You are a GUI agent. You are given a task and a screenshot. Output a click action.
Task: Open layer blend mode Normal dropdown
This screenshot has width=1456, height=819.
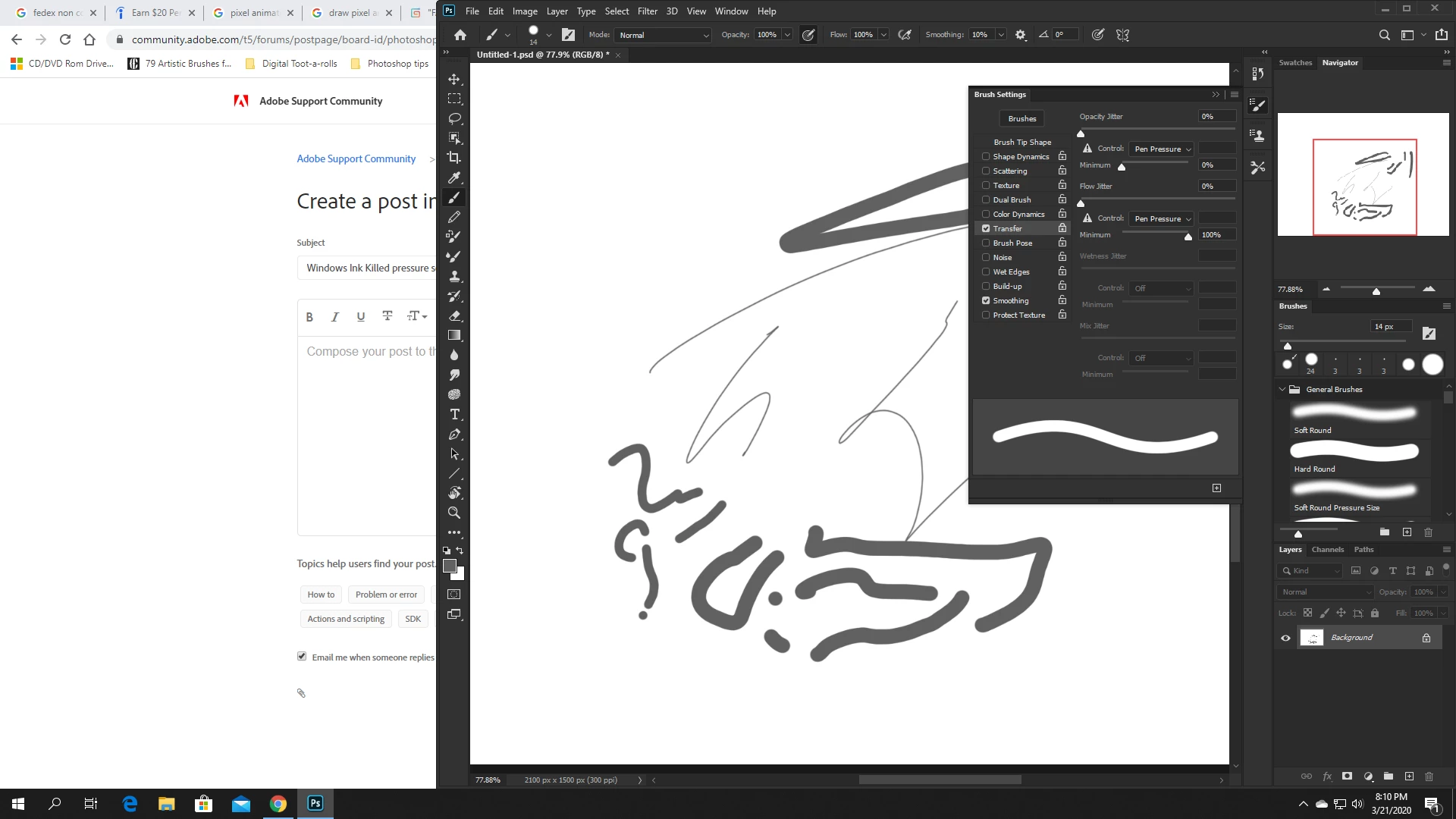point(1326,592)
